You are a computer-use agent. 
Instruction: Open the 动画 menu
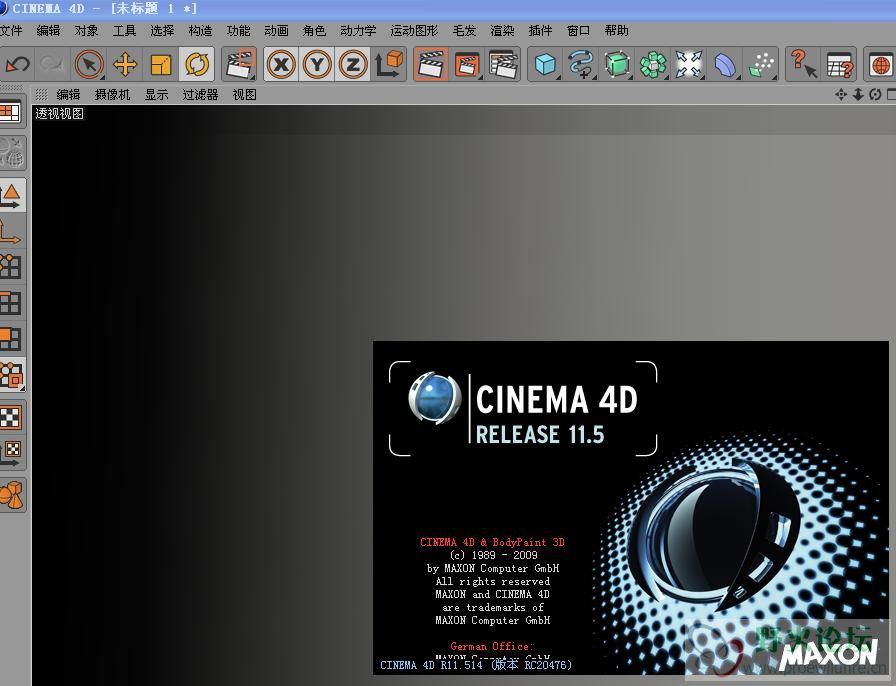276,30
